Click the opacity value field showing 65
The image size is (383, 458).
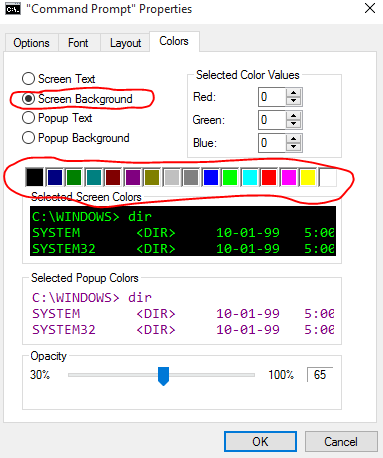tap(320, 375)
